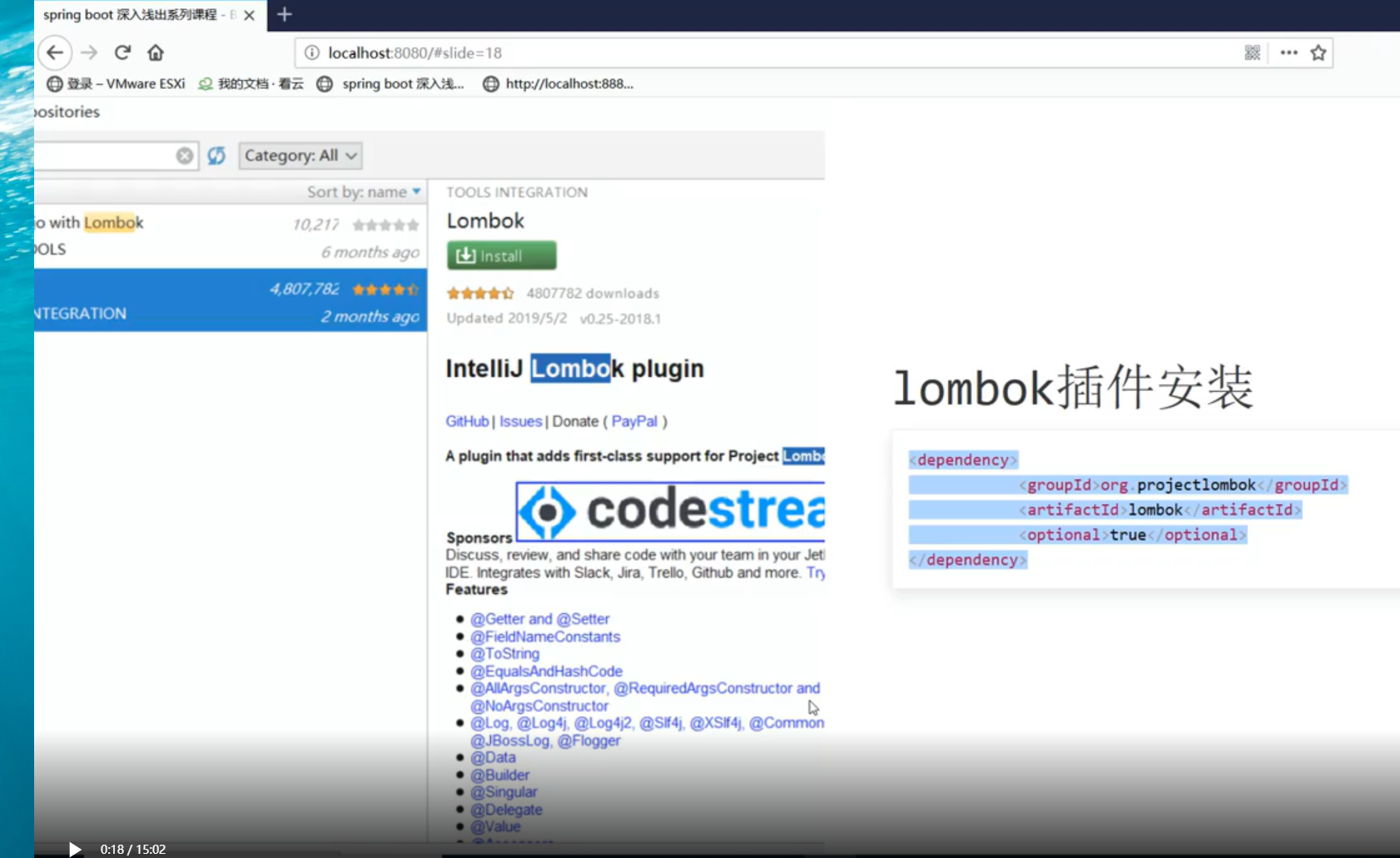Open the Issues link
Image resolution: width=1400 pixels, height=858 pixels.
tap(520, 421)
